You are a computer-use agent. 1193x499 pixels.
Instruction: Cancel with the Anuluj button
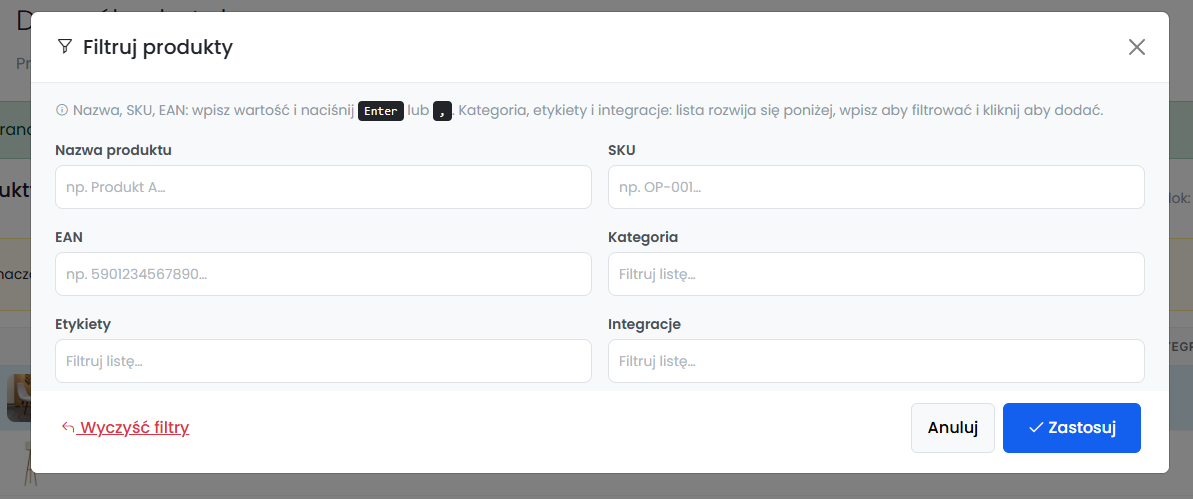tap(953, 427)
